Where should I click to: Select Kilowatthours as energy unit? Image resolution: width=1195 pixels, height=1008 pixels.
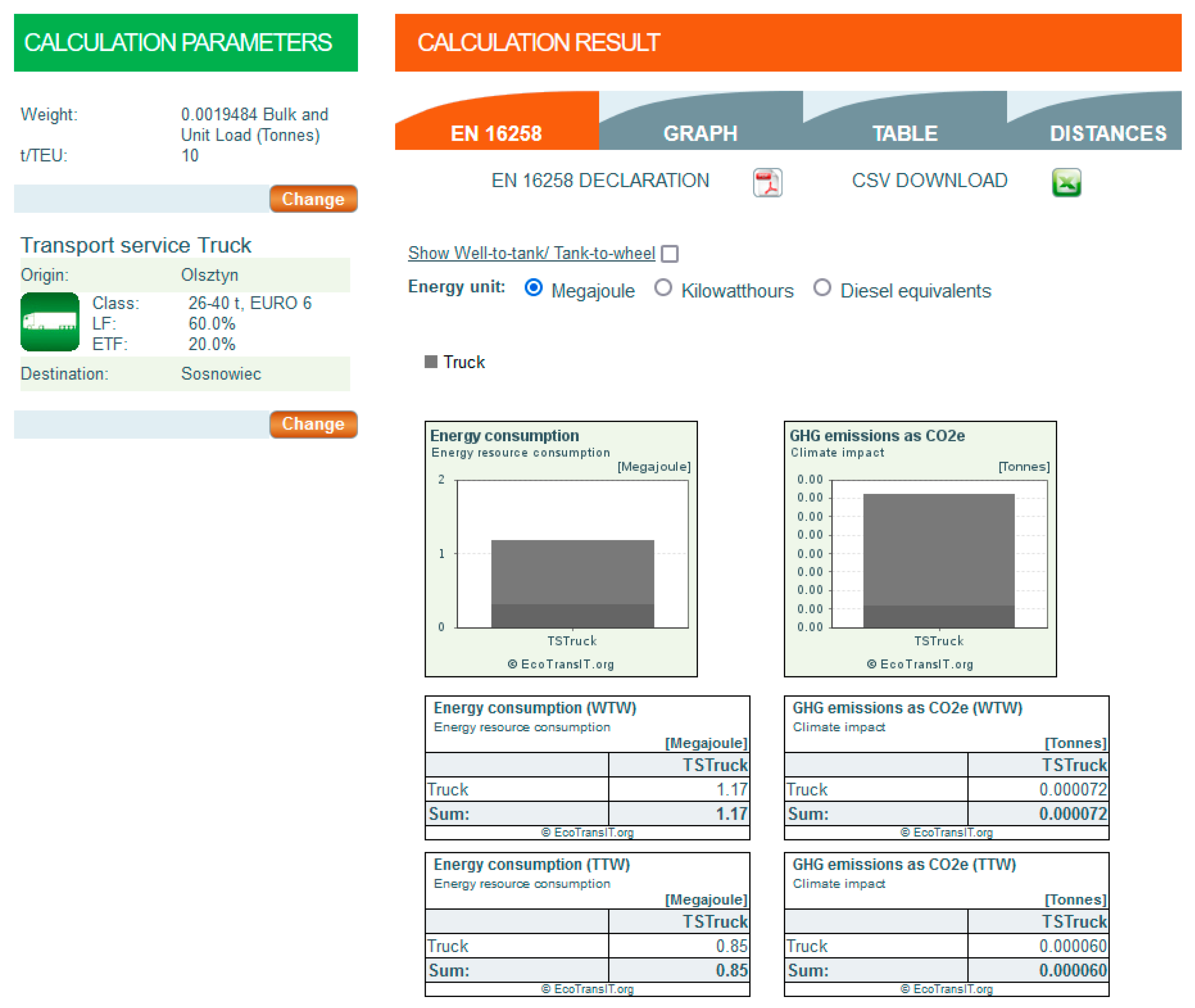tap(663, 287)
